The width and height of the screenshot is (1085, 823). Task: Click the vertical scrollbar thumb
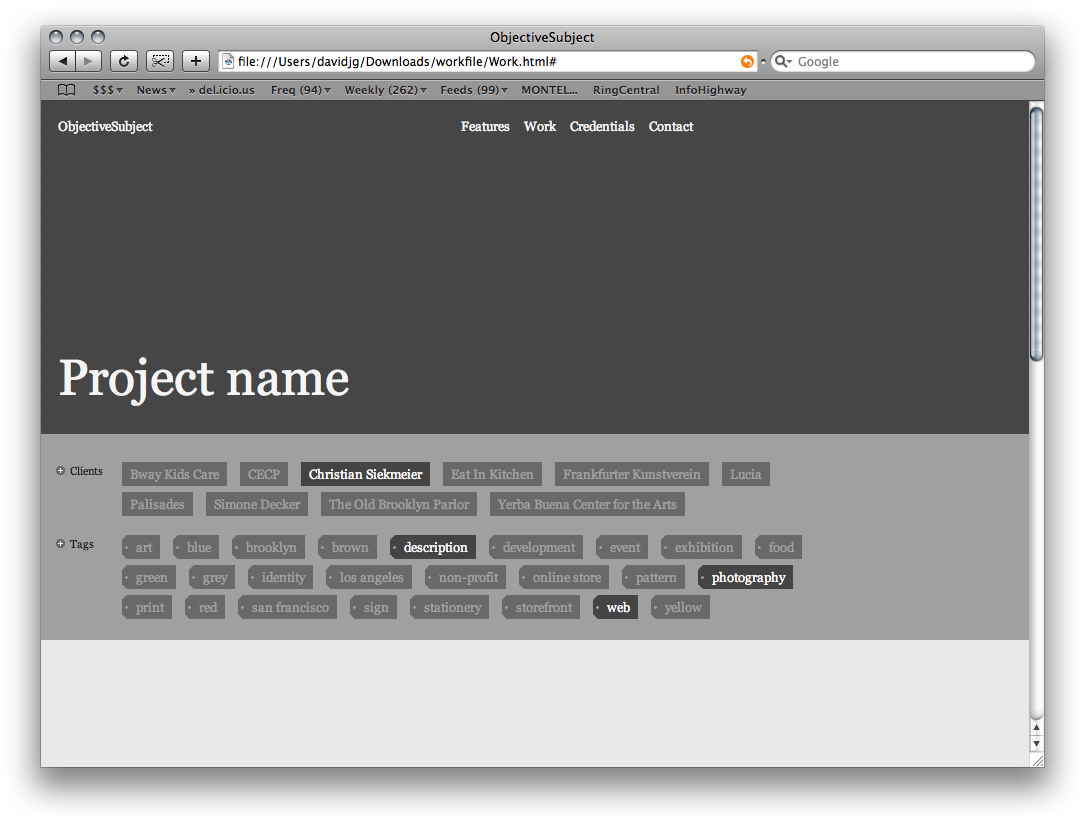pyautogui.click(x=1036, y=234)
